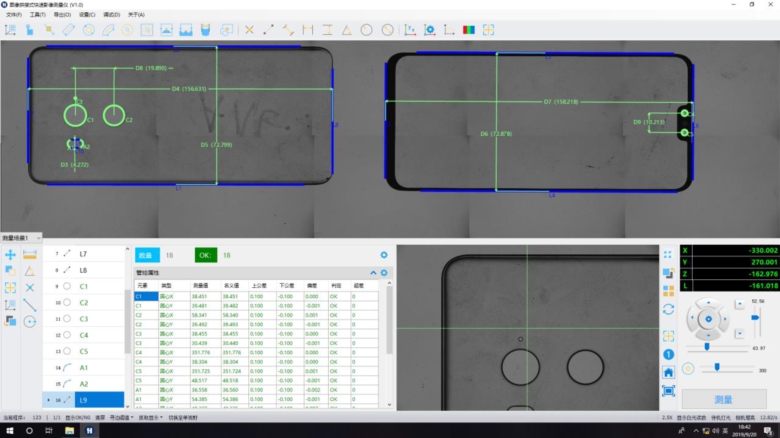Open the File (F) menu
The width and height of the screenshot is (780, 438).
[x=13, y=15]
